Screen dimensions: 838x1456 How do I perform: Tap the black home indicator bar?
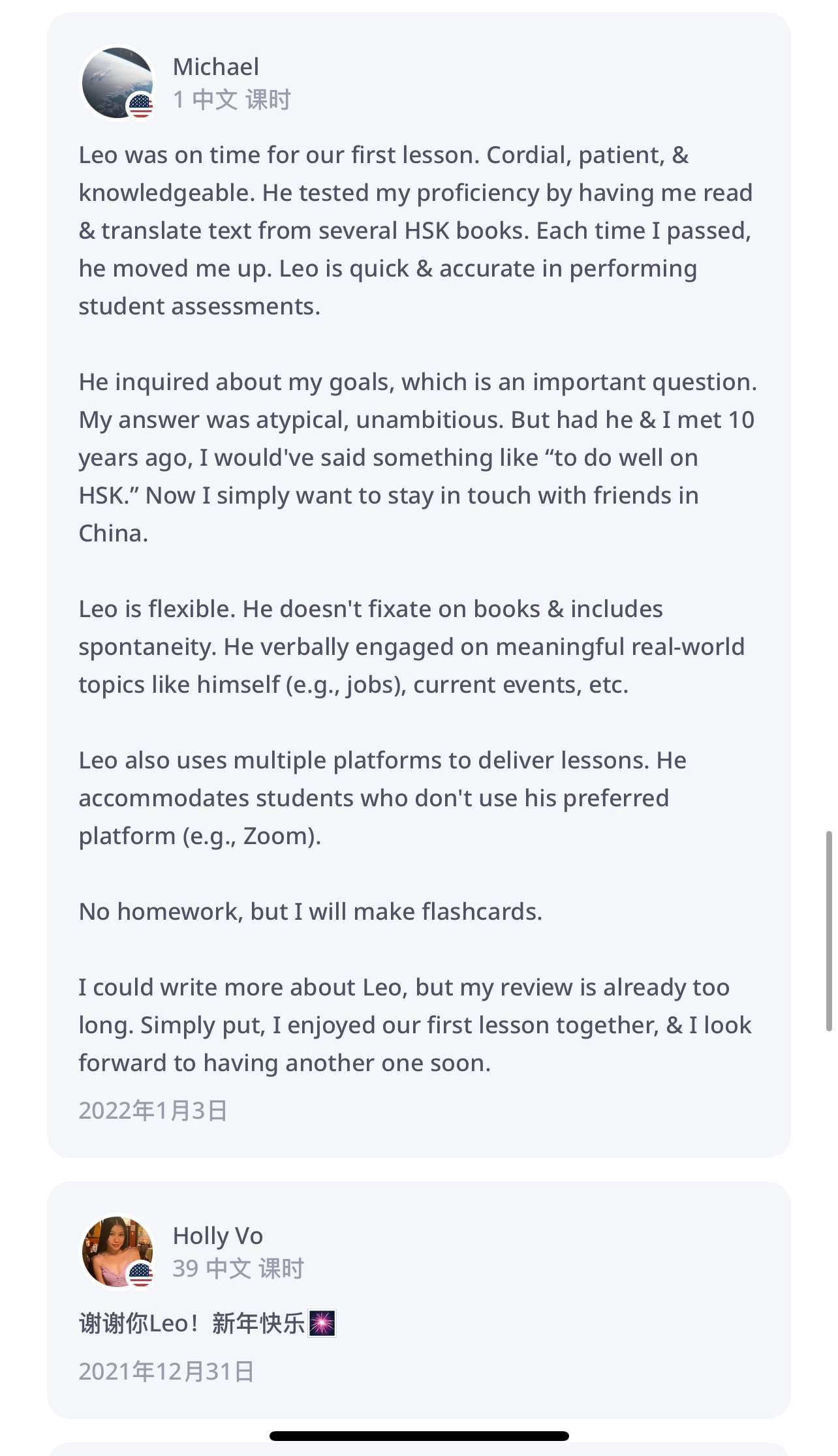[x=419, y=1436]
